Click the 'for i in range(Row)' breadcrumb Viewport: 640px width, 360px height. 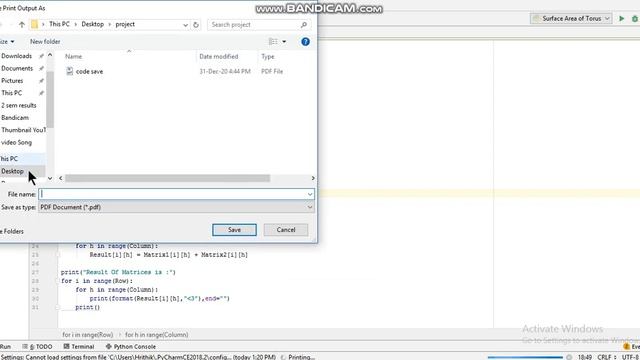pyautogui.click(x=87, y=335)
